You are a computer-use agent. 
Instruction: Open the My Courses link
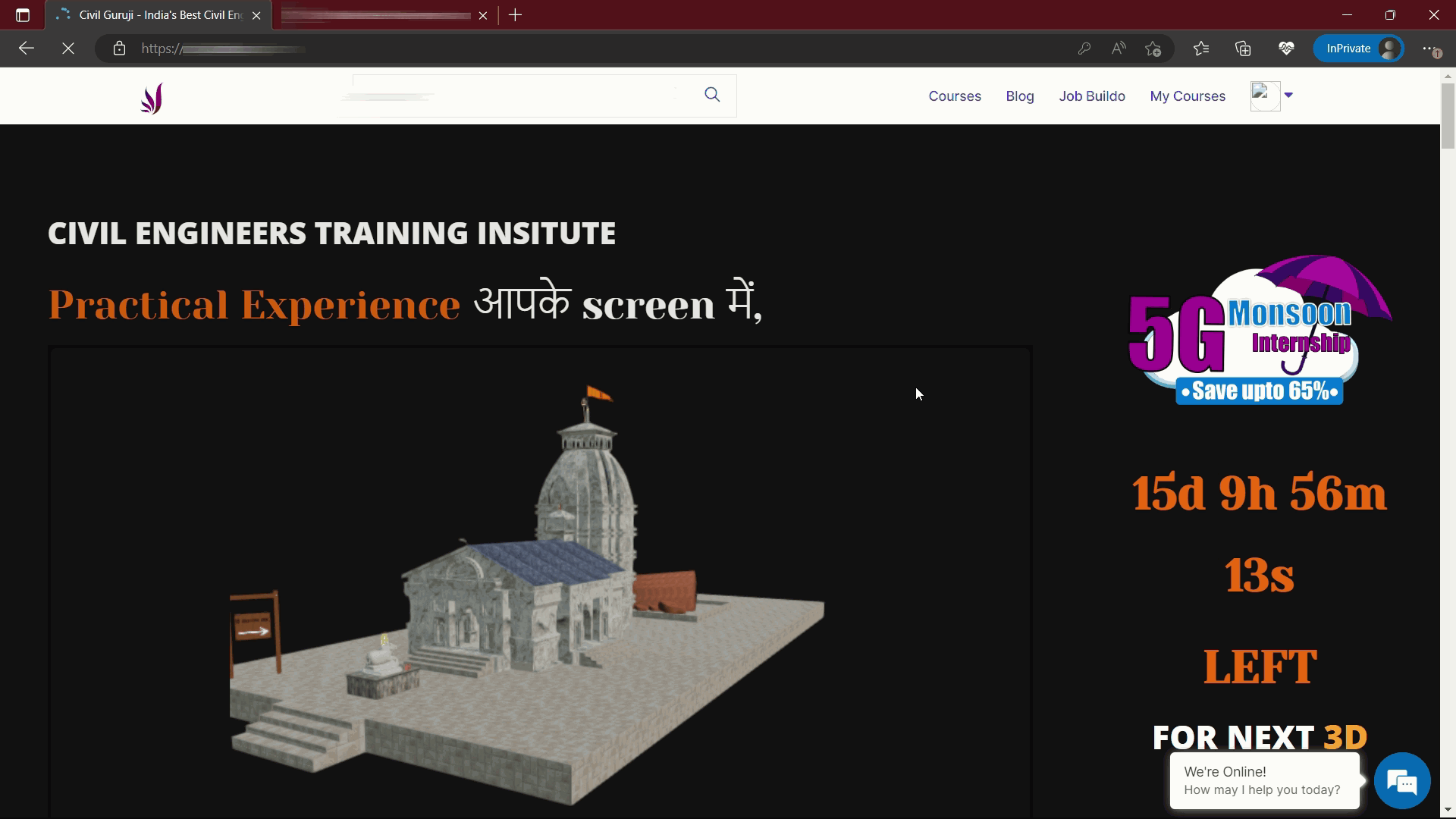pos(1188,96)
